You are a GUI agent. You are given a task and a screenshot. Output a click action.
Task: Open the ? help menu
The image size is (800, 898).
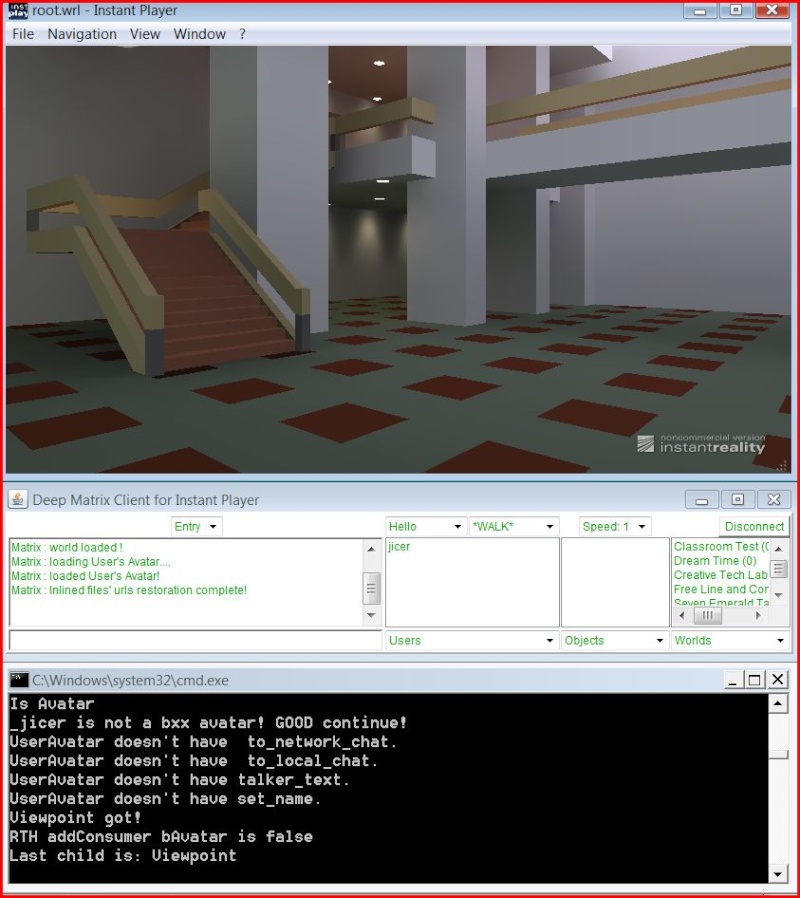pyautogui.click(x=242, y=34)
